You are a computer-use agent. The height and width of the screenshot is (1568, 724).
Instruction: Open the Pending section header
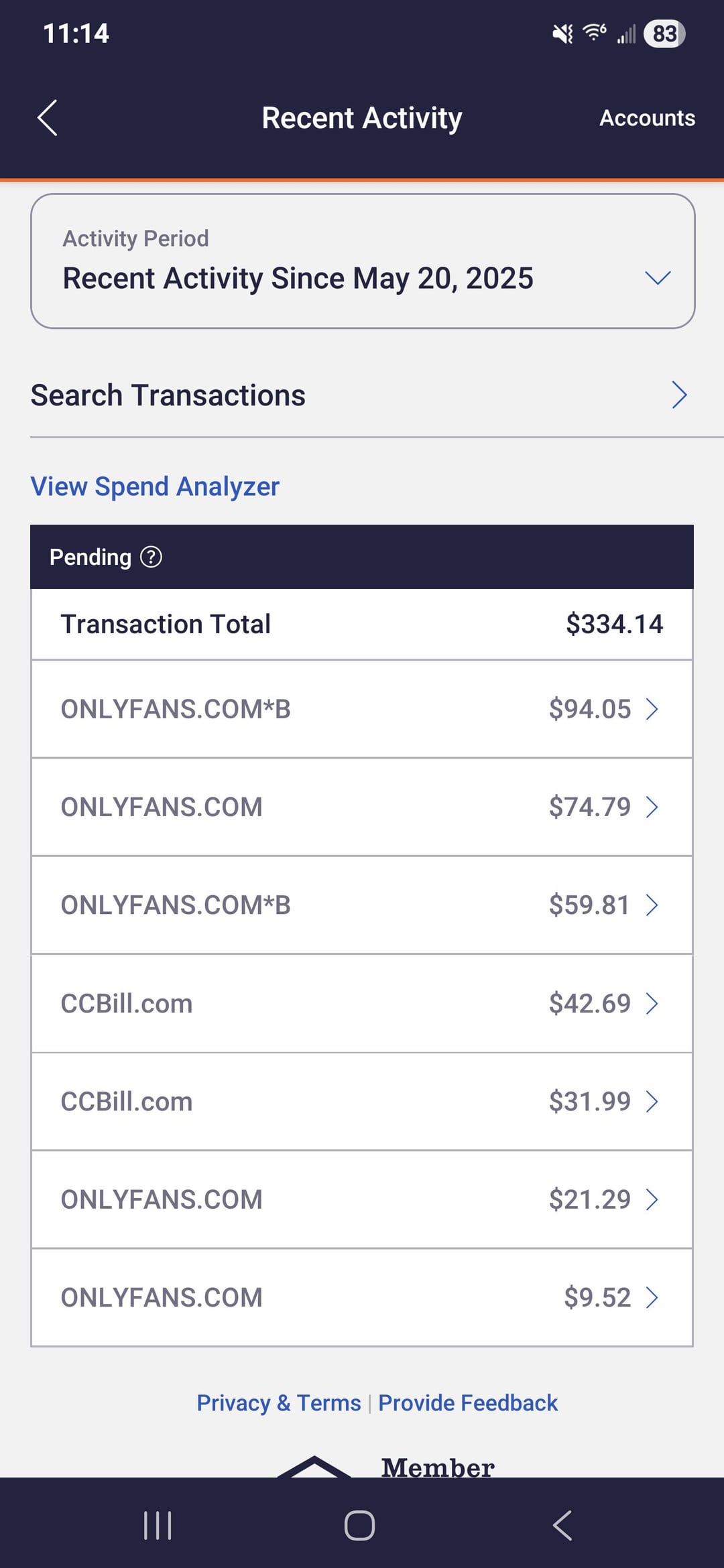[x=362, y=557]
